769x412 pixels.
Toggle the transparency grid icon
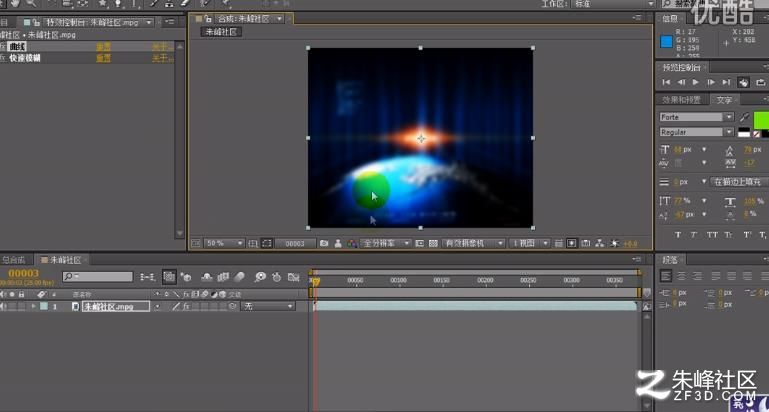coord(433,243)
